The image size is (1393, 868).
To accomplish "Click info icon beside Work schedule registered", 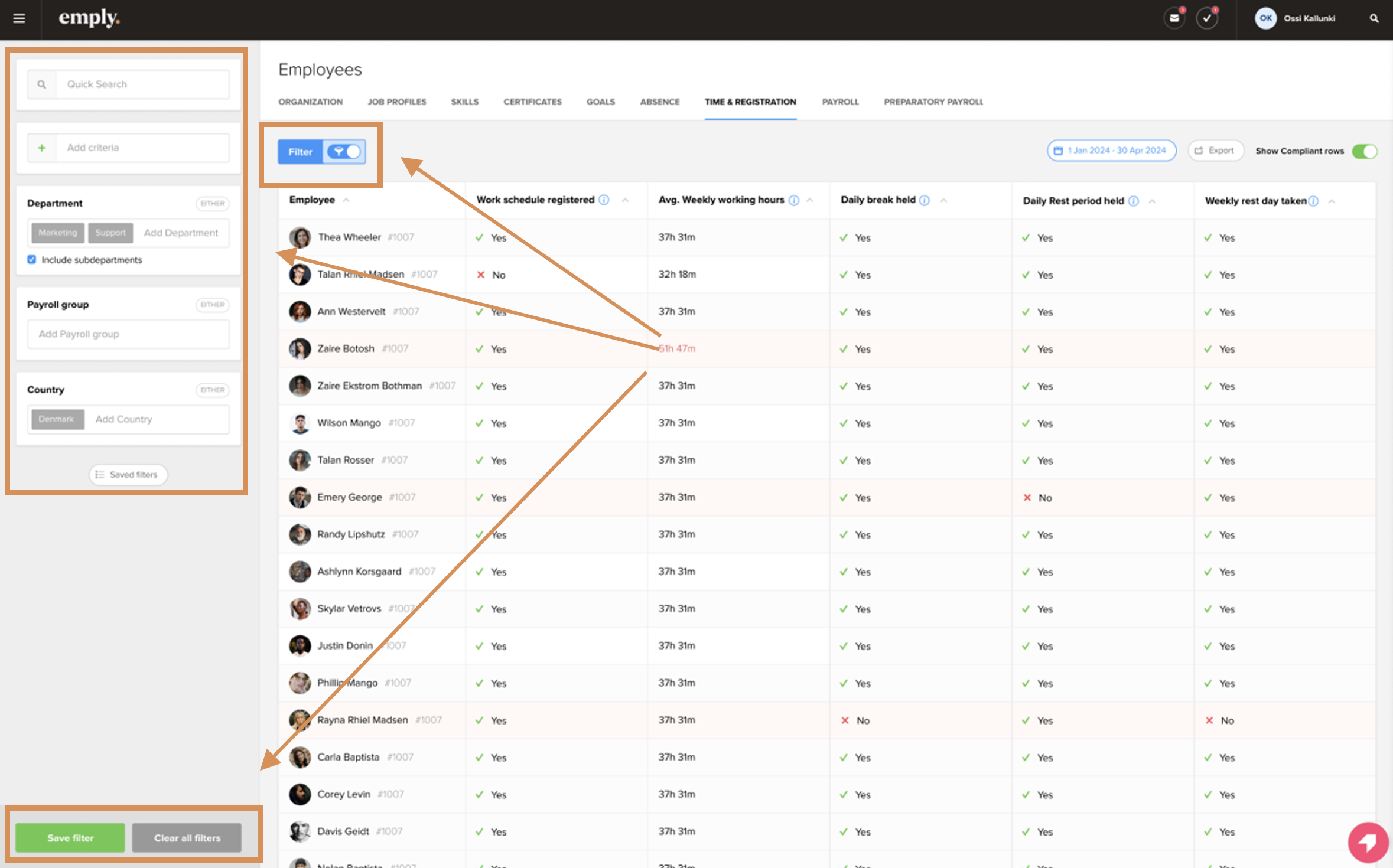I will coord(604,200).
